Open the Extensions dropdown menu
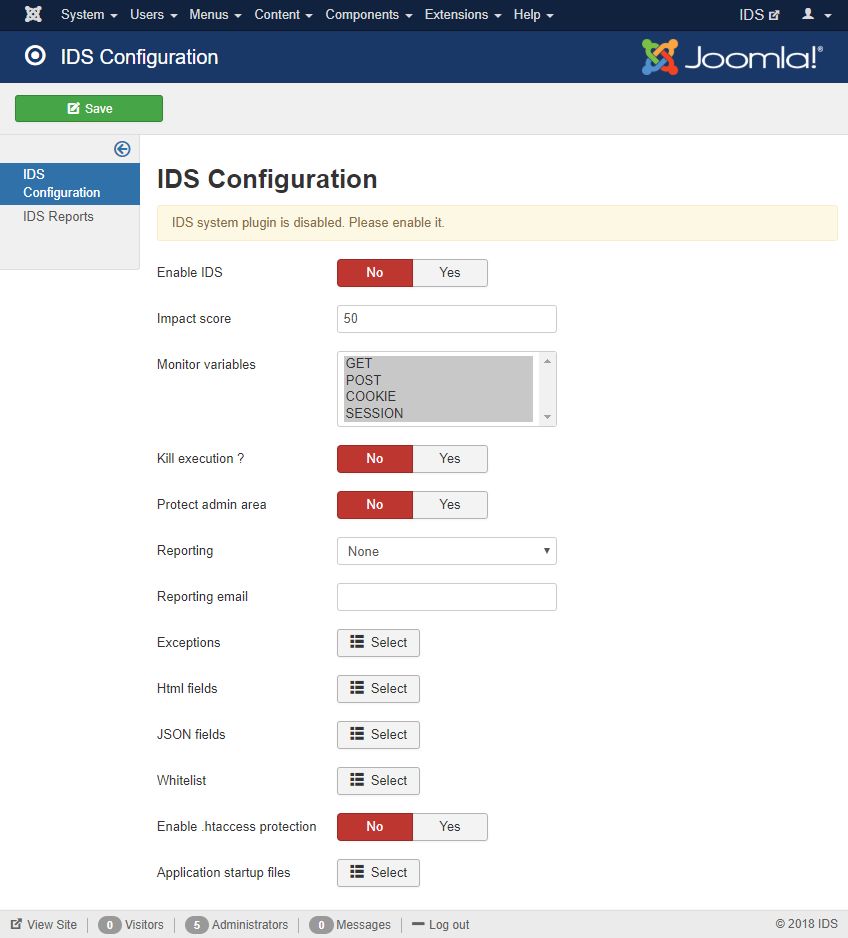The width and height of the screenshot is (848, 938). 463,14
